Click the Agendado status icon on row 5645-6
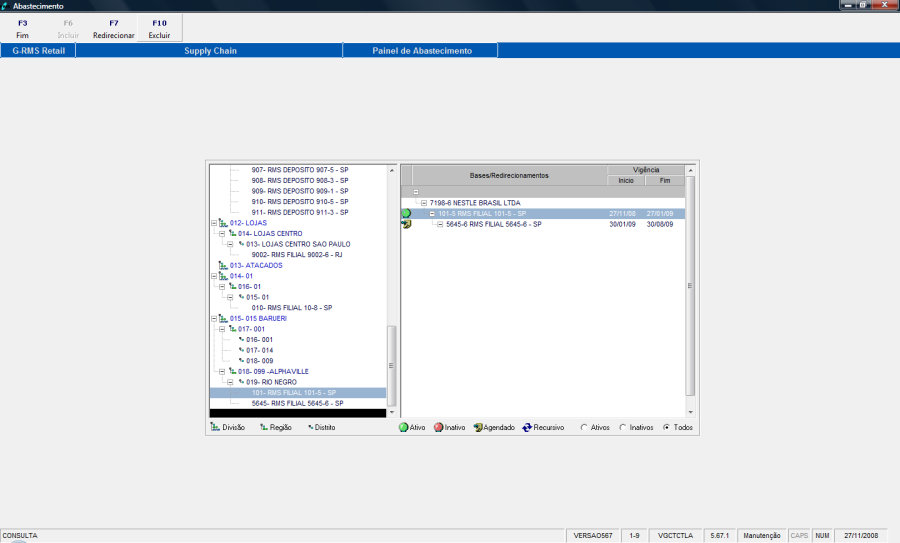Viewport: 900px width, 543px height. coord(406,225)
